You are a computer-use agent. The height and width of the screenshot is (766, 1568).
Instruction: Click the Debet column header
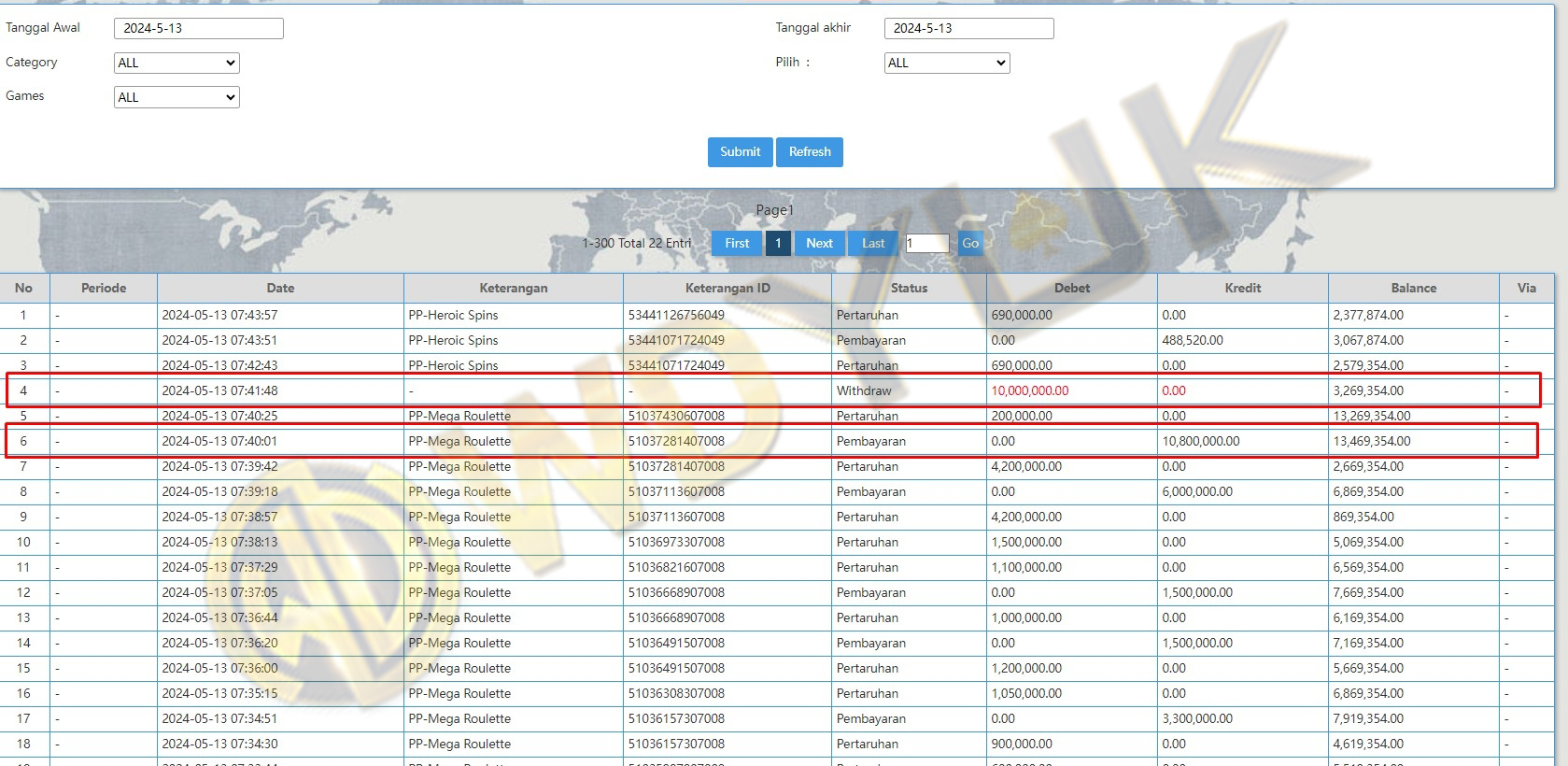[x=1071, y=289]
